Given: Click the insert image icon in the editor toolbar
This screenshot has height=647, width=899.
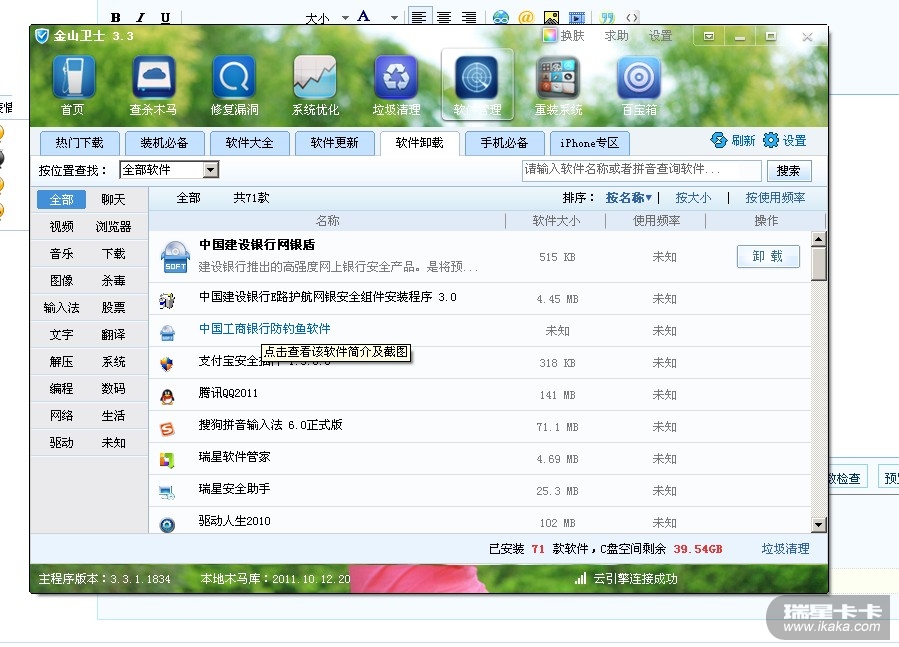Looking at the screenshot, I should coord(551,17).
